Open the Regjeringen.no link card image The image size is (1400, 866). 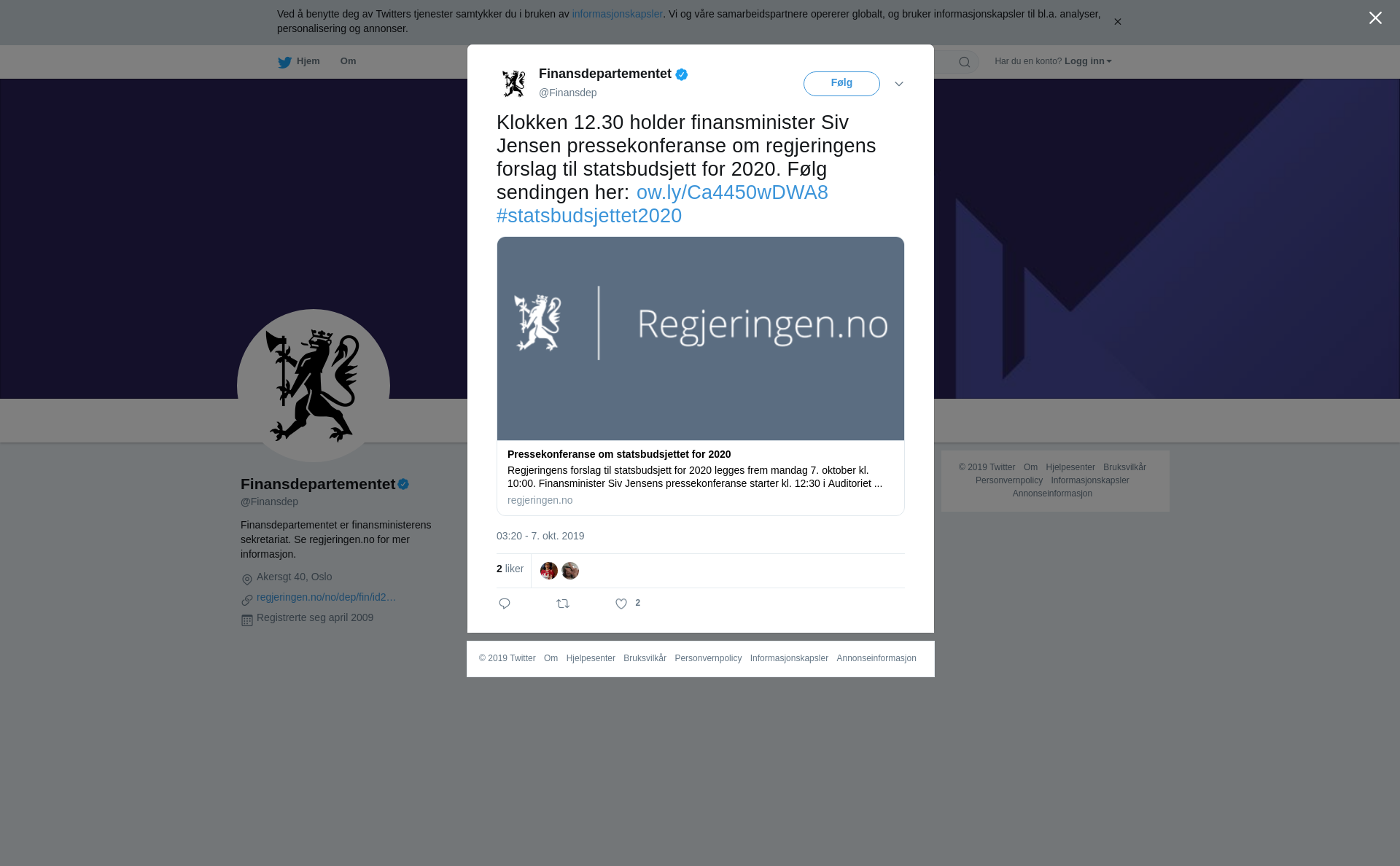701,338
